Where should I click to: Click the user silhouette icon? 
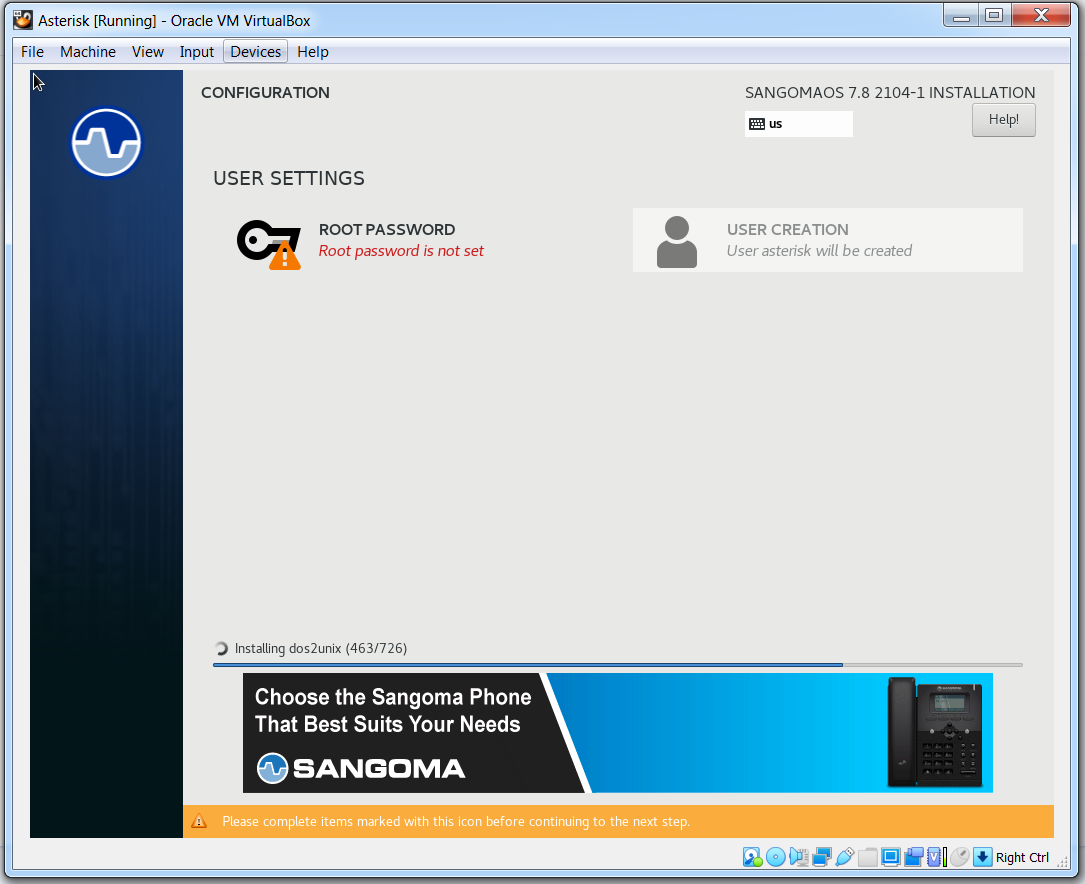click(x=677, y=241)
